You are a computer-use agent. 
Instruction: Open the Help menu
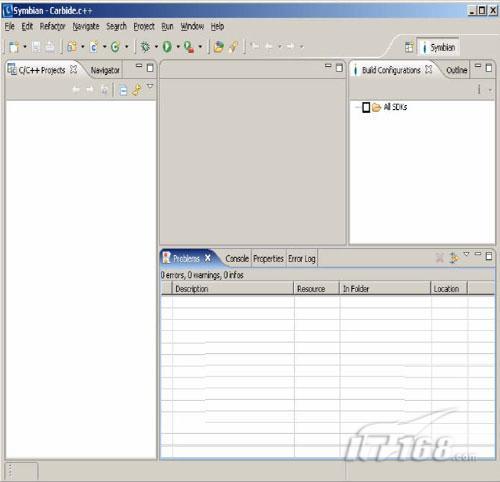tap(217, 26)
